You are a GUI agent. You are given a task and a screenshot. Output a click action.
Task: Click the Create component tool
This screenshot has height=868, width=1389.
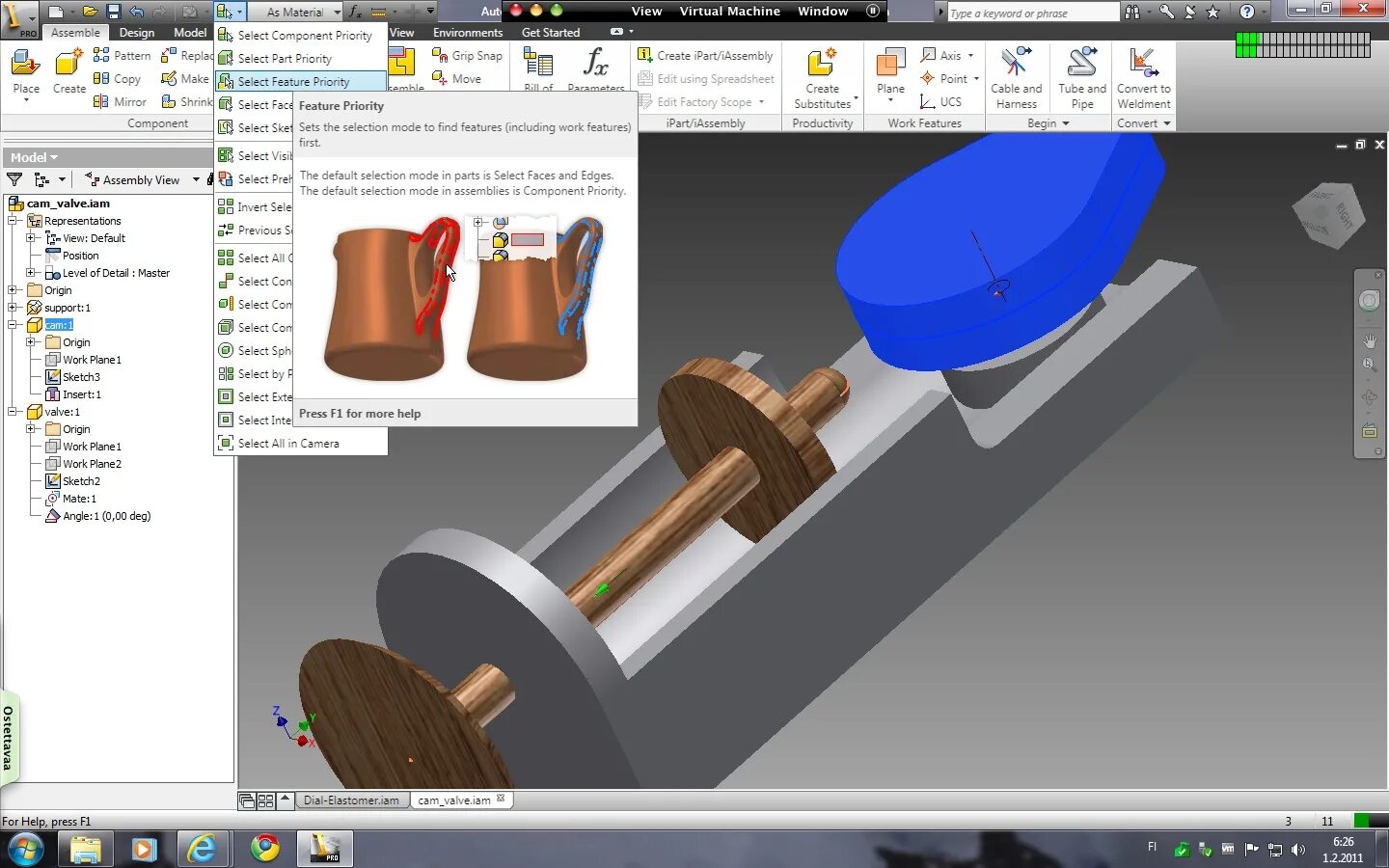click(x=68, y=73)
